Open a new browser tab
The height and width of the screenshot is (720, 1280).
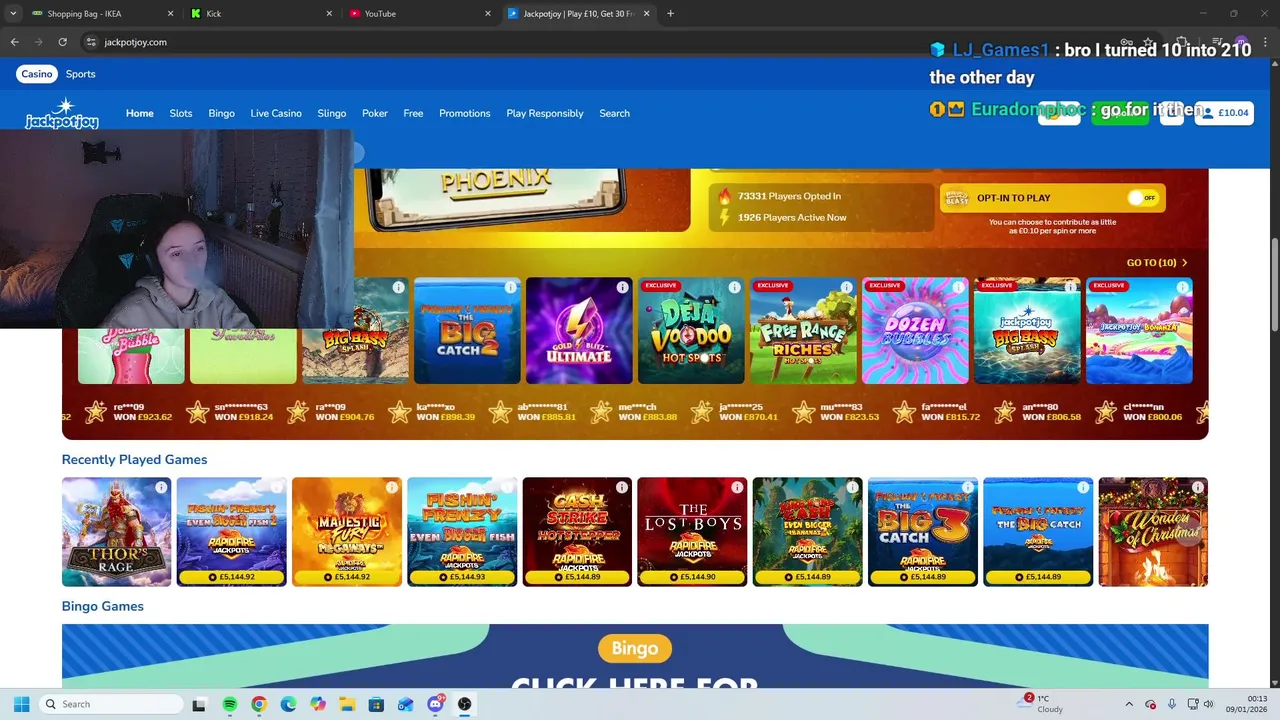pos(670,13)
